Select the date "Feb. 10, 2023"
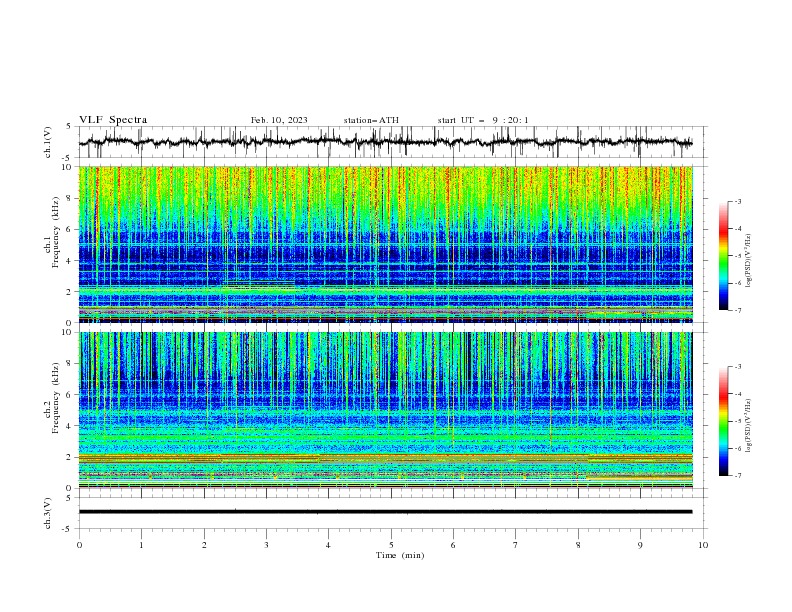This screenshot has width=792, height=612. coord(279,120)
